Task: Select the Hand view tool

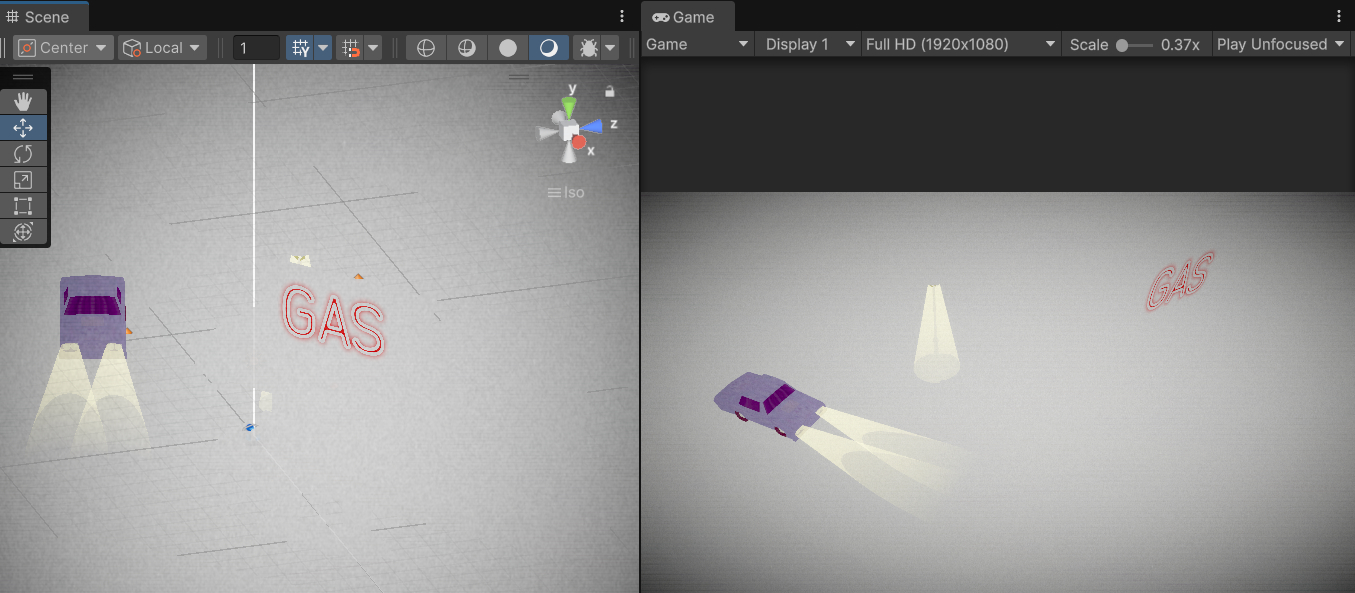Action: [x=23, y=101]
